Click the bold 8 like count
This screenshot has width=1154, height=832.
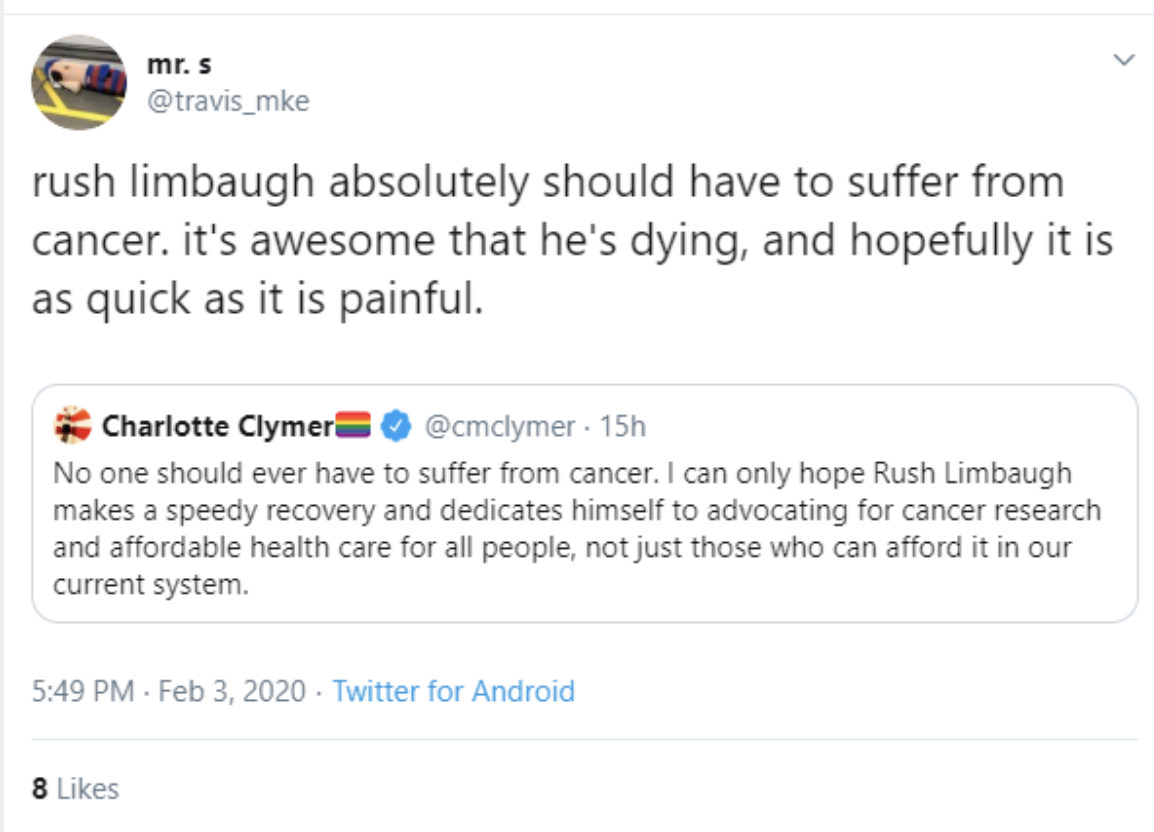coord(39,788)
